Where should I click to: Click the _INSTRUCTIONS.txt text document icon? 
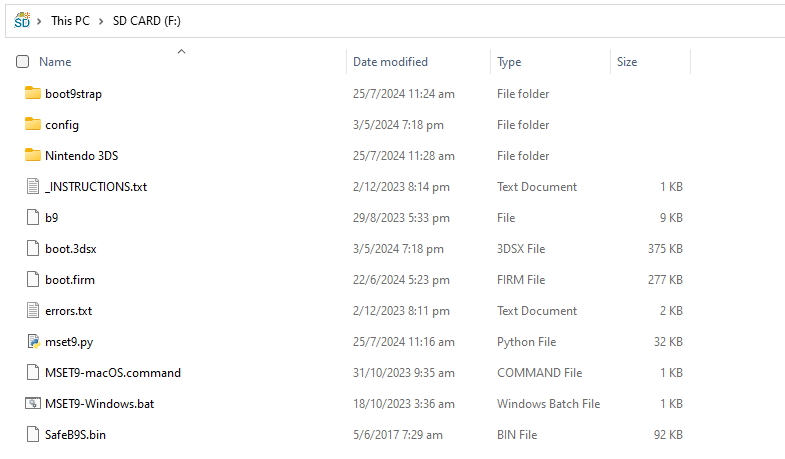32,187
